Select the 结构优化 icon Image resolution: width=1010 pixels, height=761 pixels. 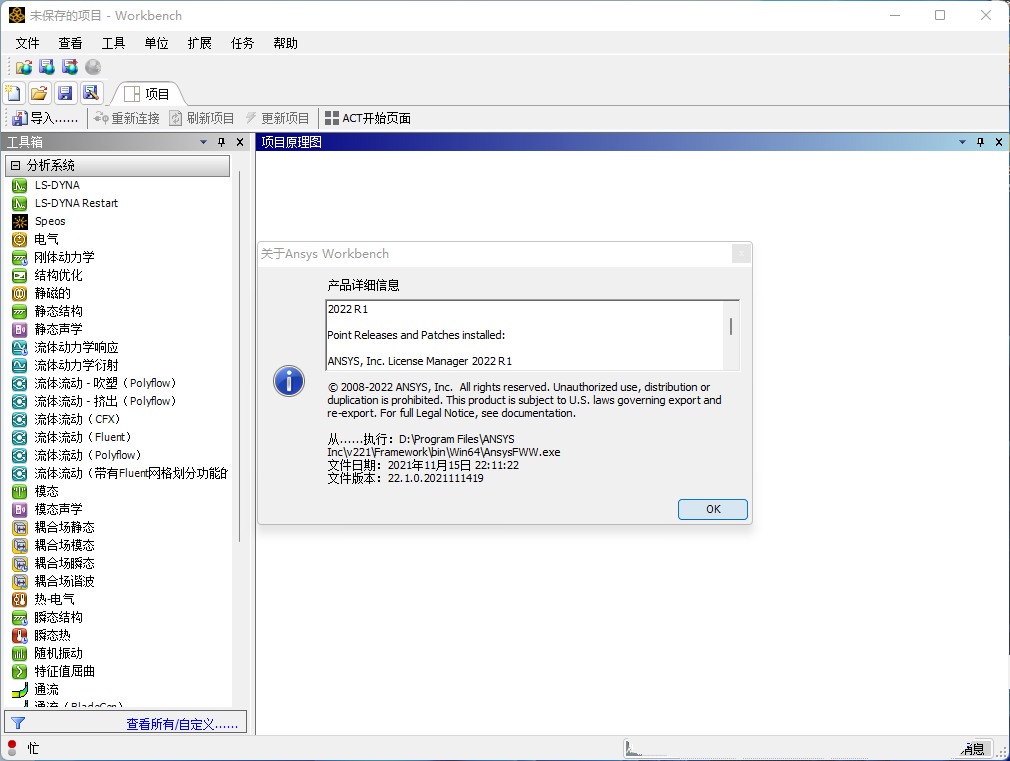19,276
